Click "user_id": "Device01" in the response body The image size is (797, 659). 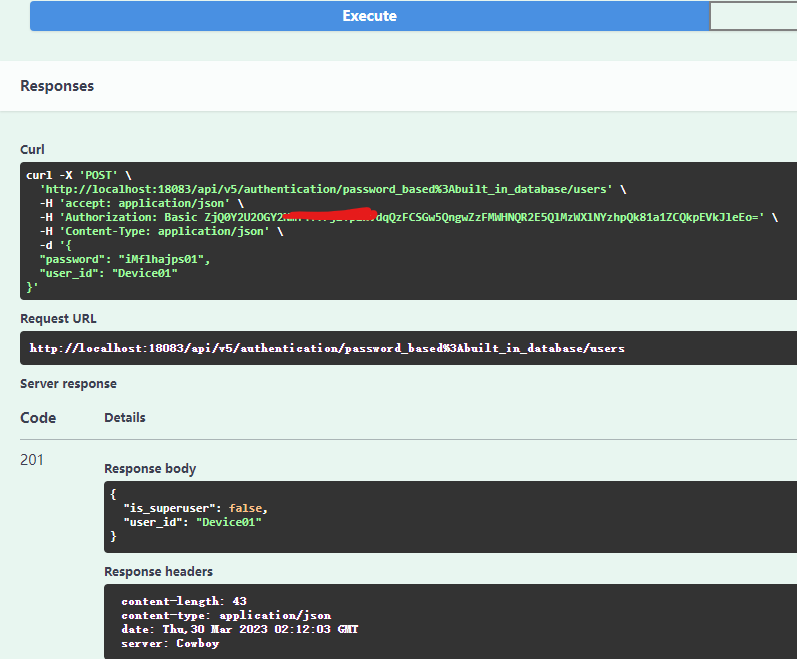pyautogui.click(x=193, y=522)
